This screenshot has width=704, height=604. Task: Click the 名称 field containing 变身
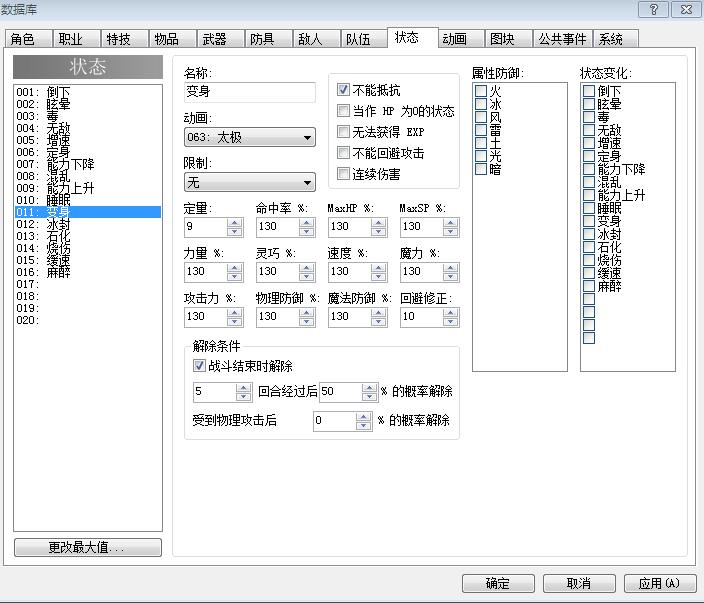(250, 92)
